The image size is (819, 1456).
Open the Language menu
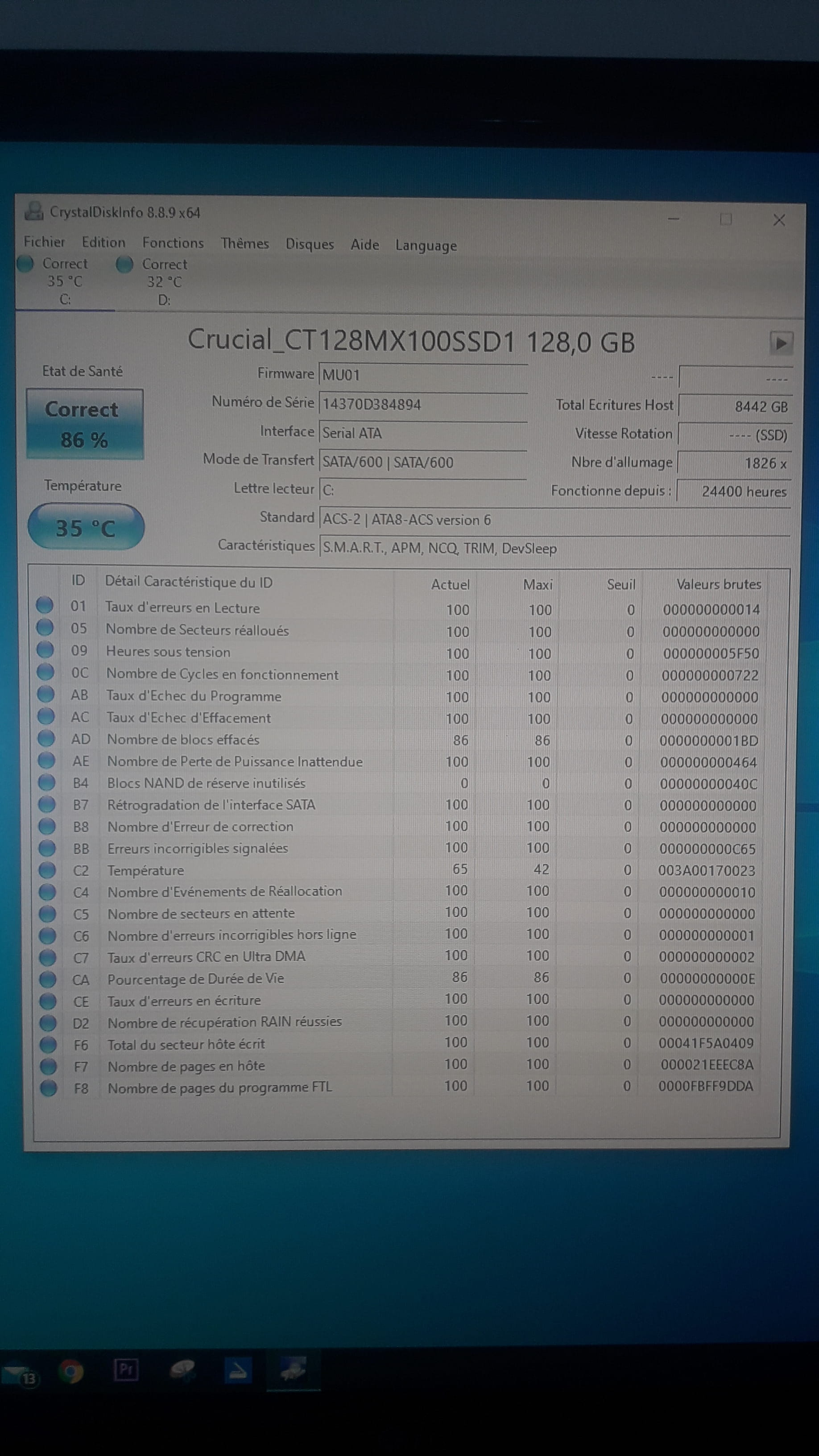[x=426, y=246]
